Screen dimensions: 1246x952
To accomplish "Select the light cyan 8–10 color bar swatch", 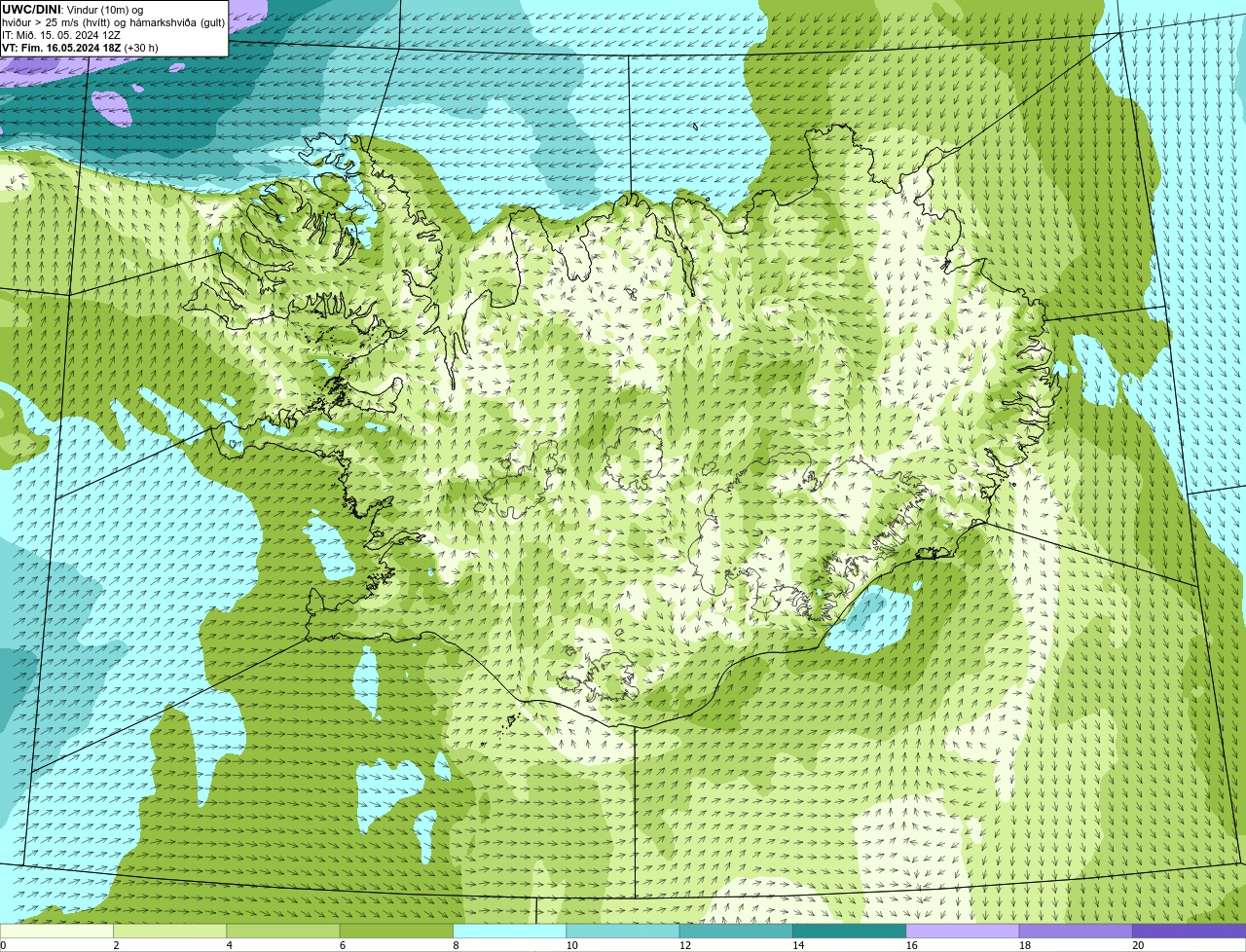I will [509, 931].
